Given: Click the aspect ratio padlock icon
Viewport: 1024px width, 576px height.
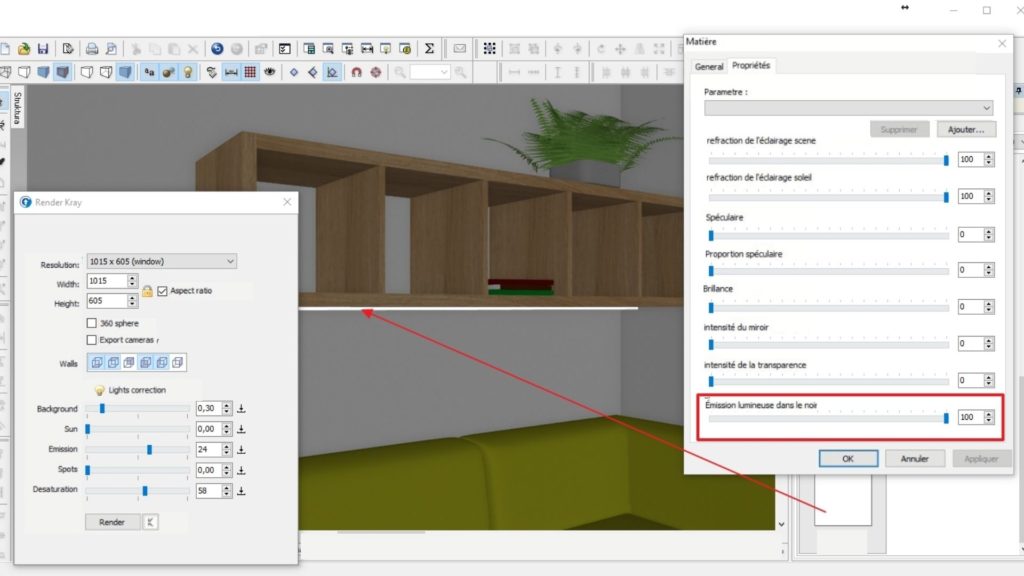Looking at the screenshot, I should [x=147, y=291].
